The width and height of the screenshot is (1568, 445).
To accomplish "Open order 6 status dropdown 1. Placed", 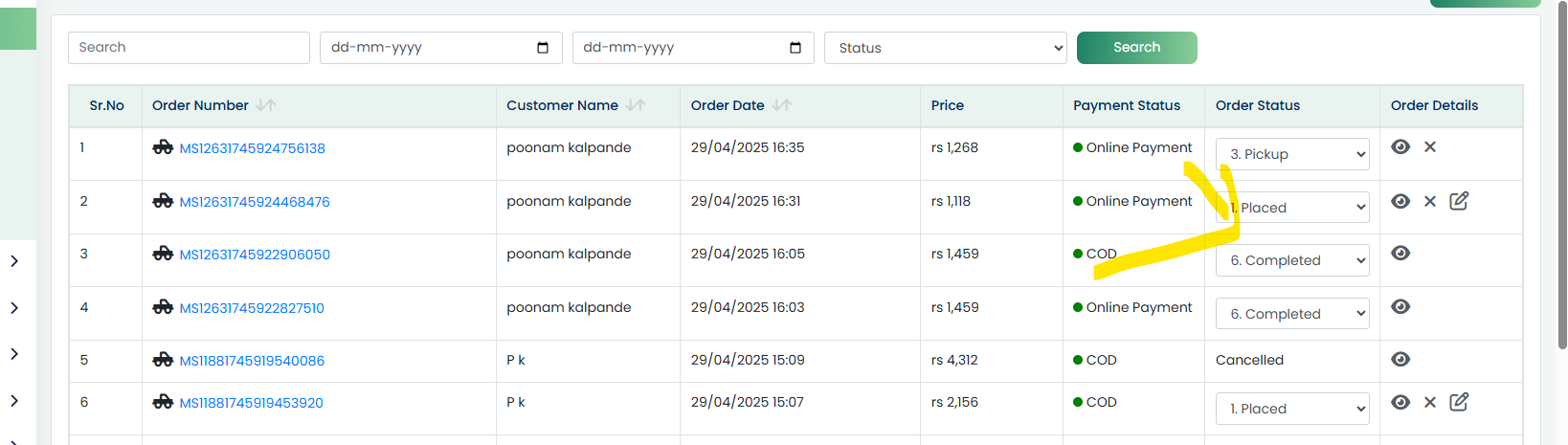I will click(1292, 409).
